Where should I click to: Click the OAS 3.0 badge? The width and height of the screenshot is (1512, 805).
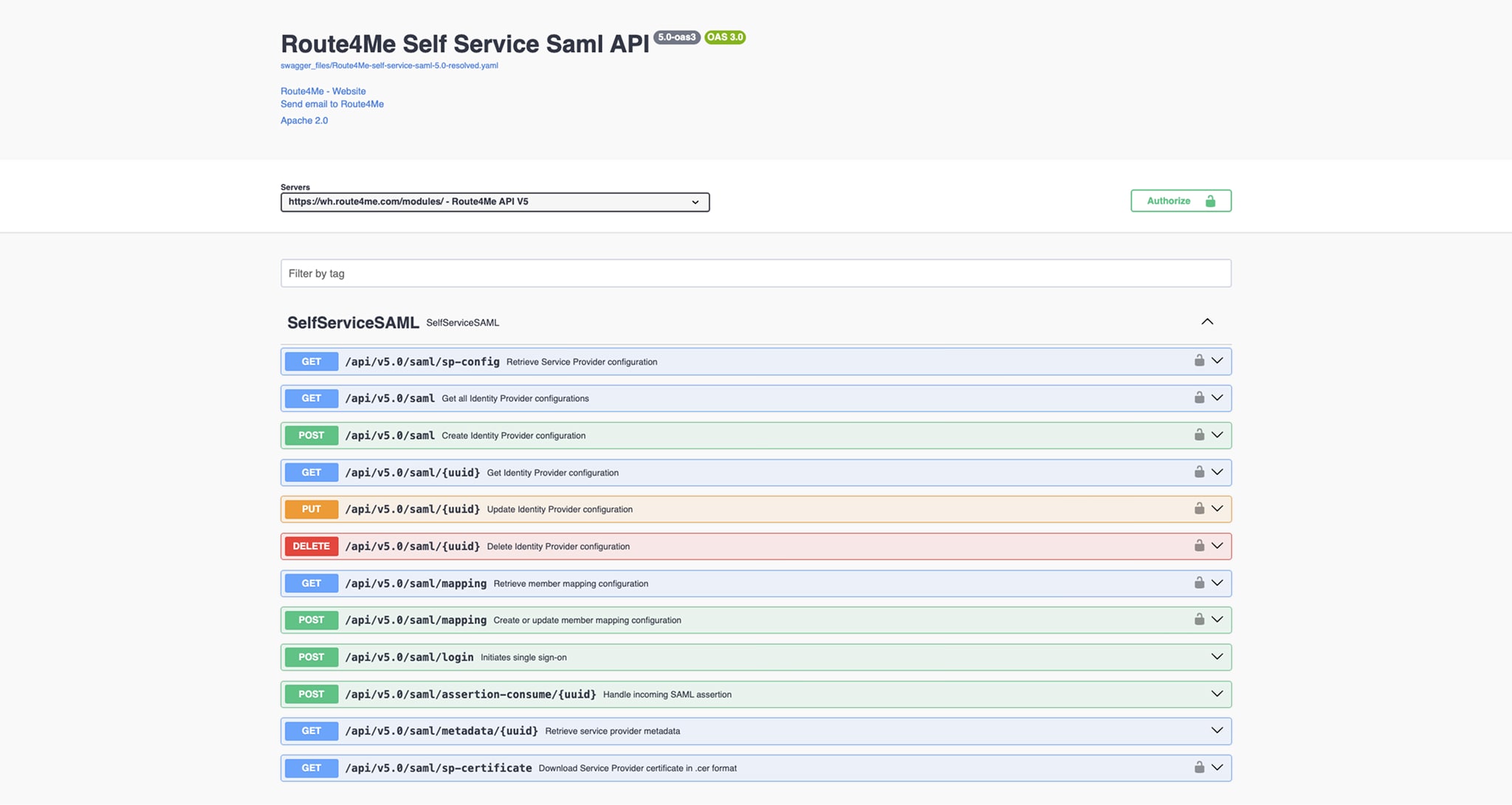725,37
